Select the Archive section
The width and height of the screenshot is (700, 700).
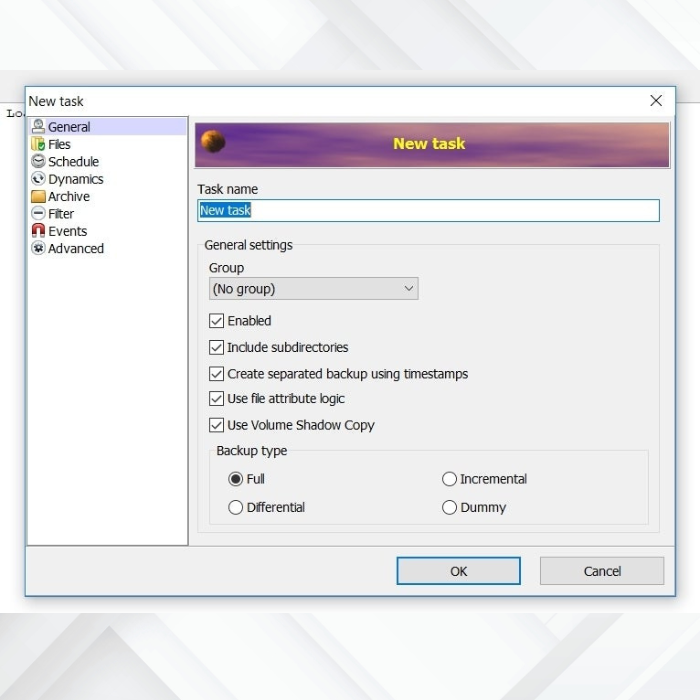(69, 196)
